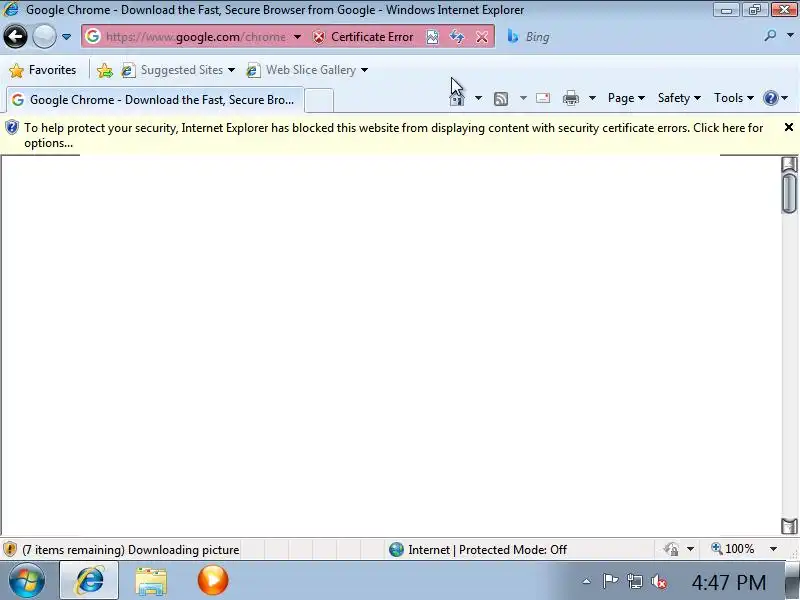Image resolution: width=800 pixels, height=600 pixels.
Task: Click the Bing logo icon
Action: click(513, 36)
